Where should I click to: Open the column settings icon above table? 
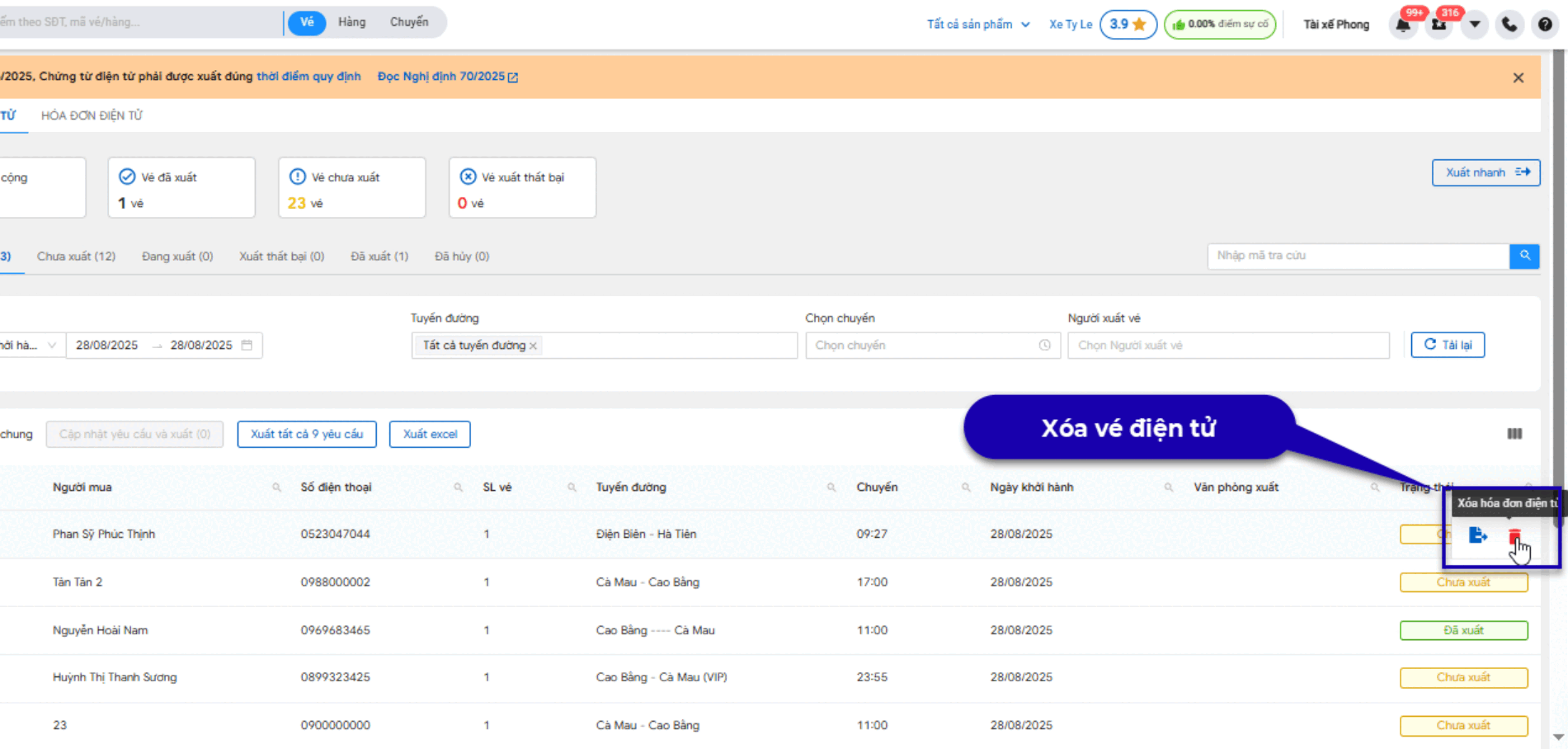(x=1514, y=434)
